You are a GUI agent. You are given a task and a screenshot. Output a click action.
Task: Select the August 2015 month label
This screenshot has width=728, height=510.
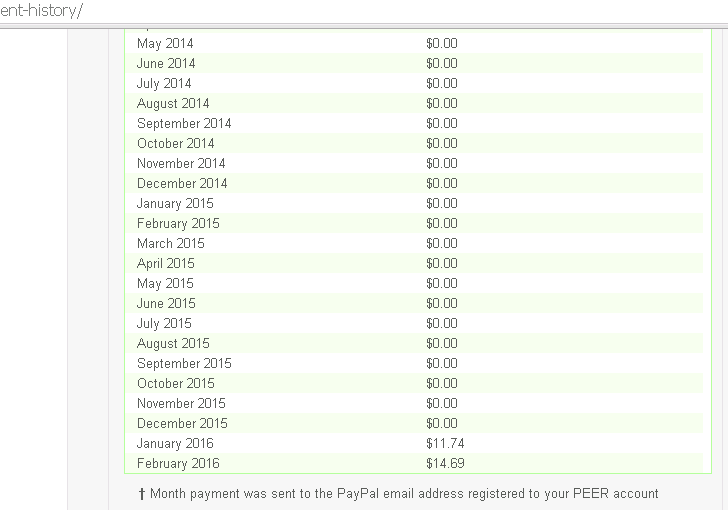(173, 344)
